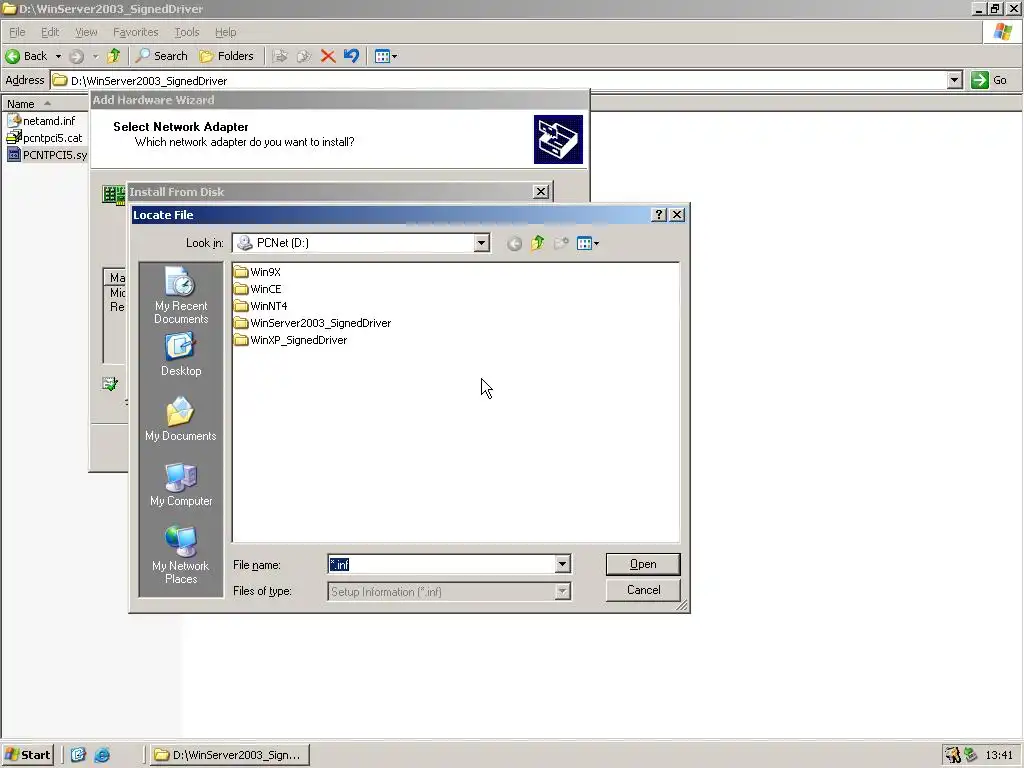Click the Explorer Address bar field
Image resolution: width=1024 pixels, height=768 pixels.
coord(499,80)
